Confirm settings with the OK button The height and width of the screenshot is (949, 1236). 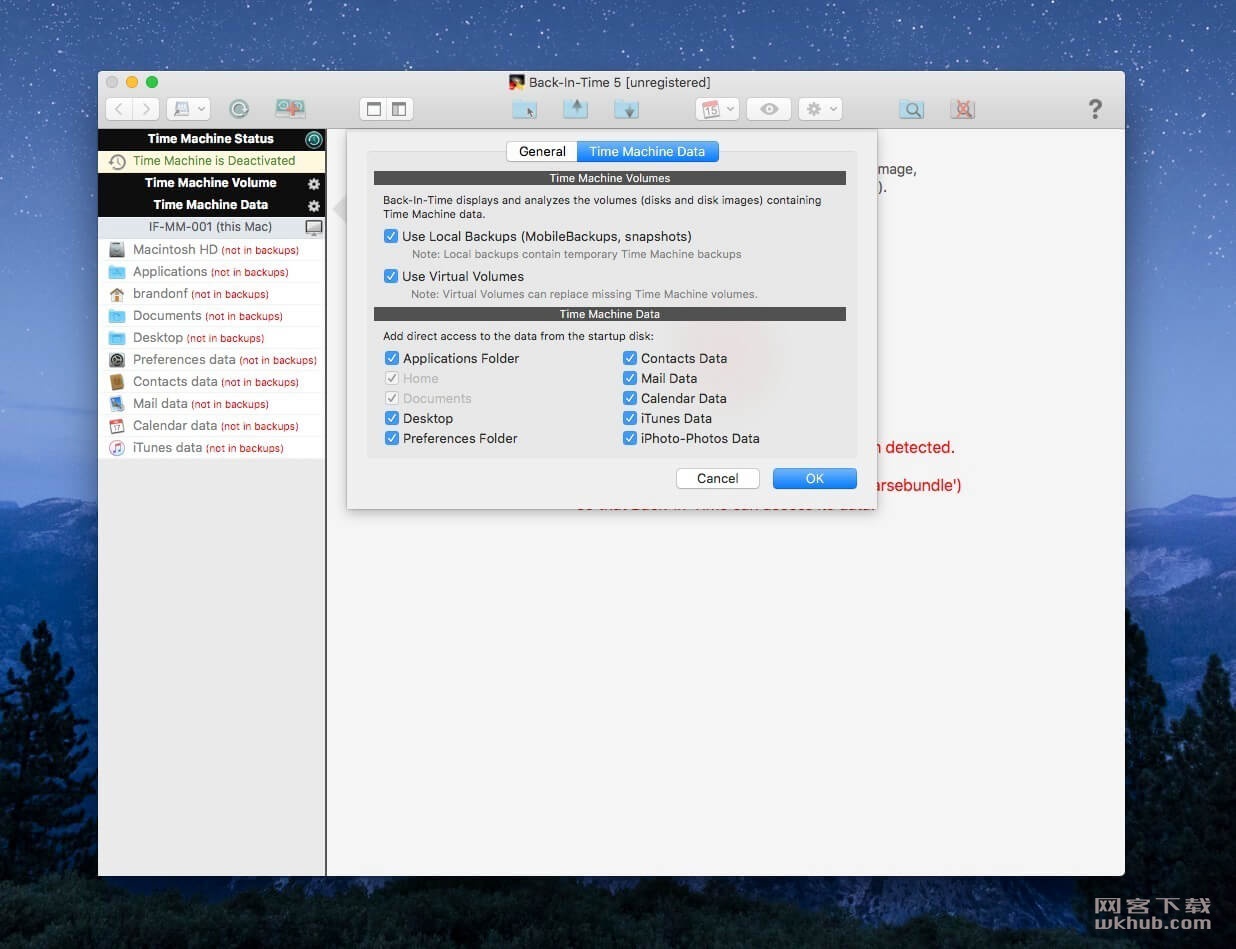(815, 479)
